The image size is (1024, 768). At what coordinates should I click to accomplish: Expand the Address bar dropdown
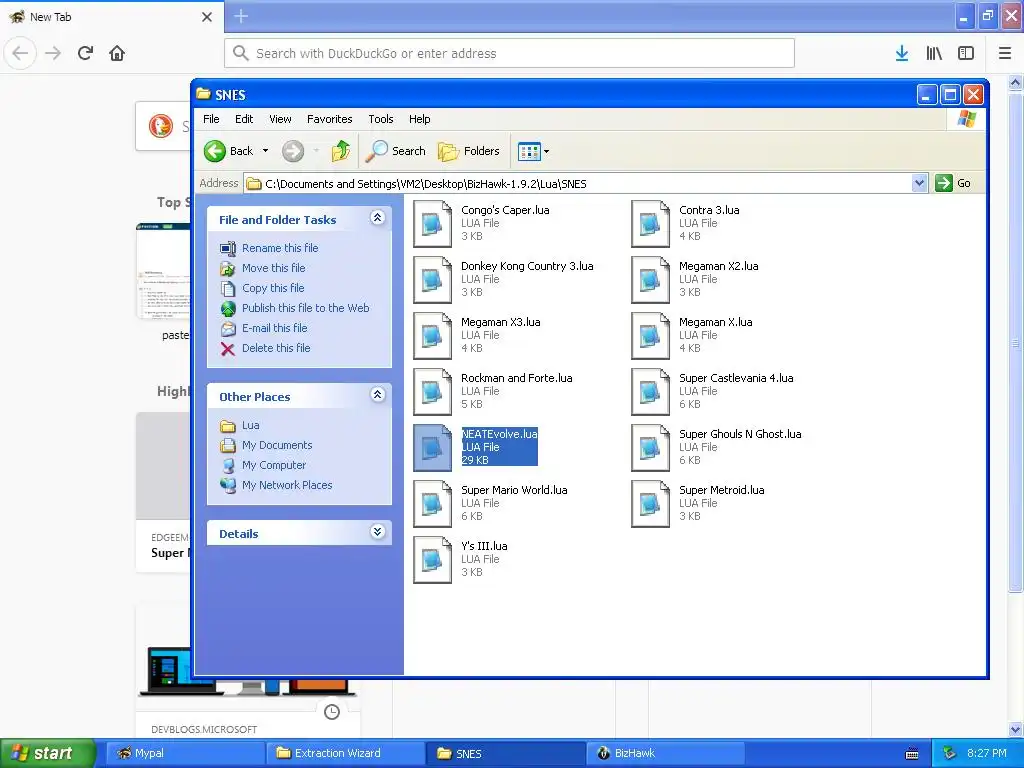(919, 183)
